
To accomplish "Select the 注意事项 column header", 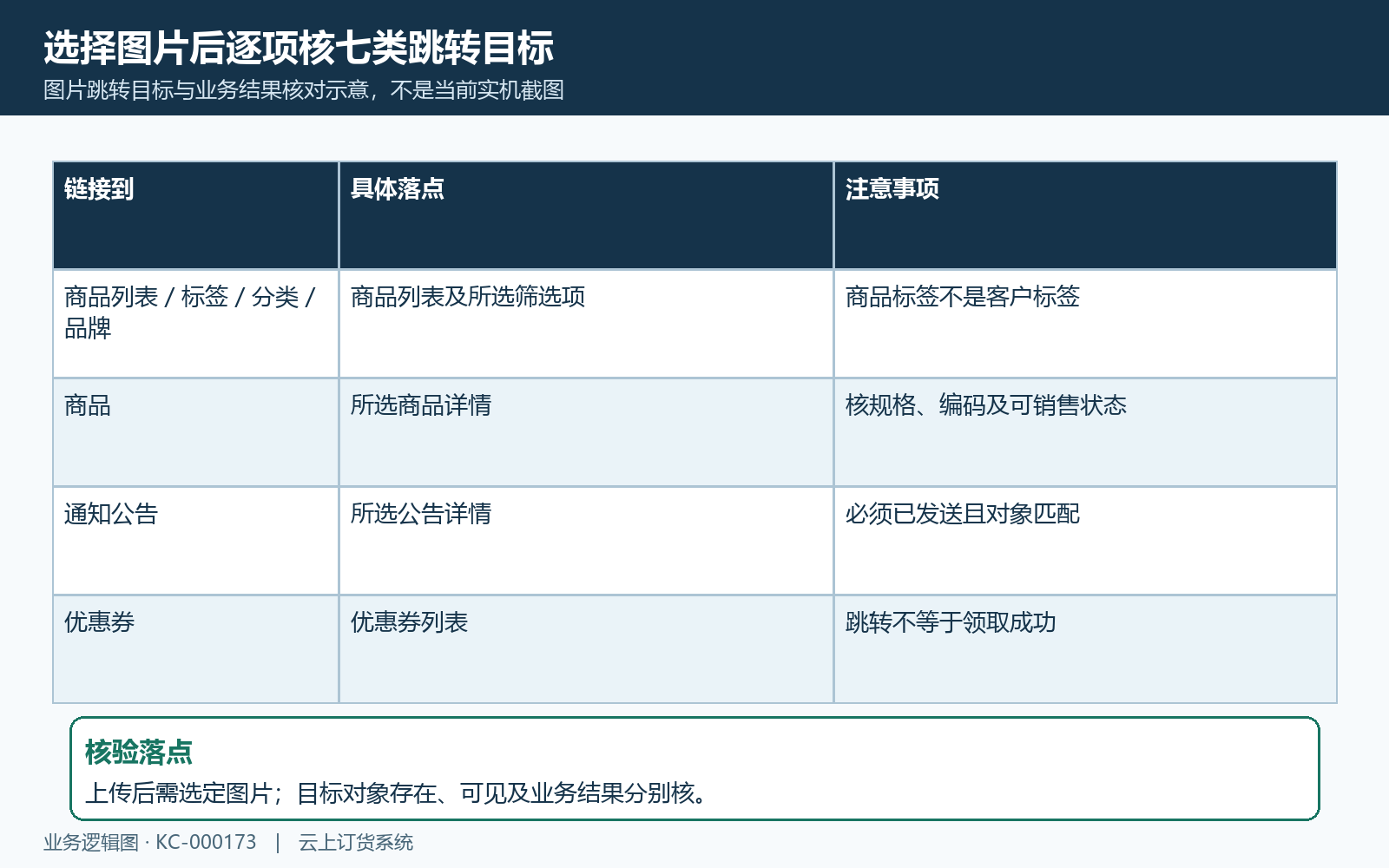I will point(1085,215).
